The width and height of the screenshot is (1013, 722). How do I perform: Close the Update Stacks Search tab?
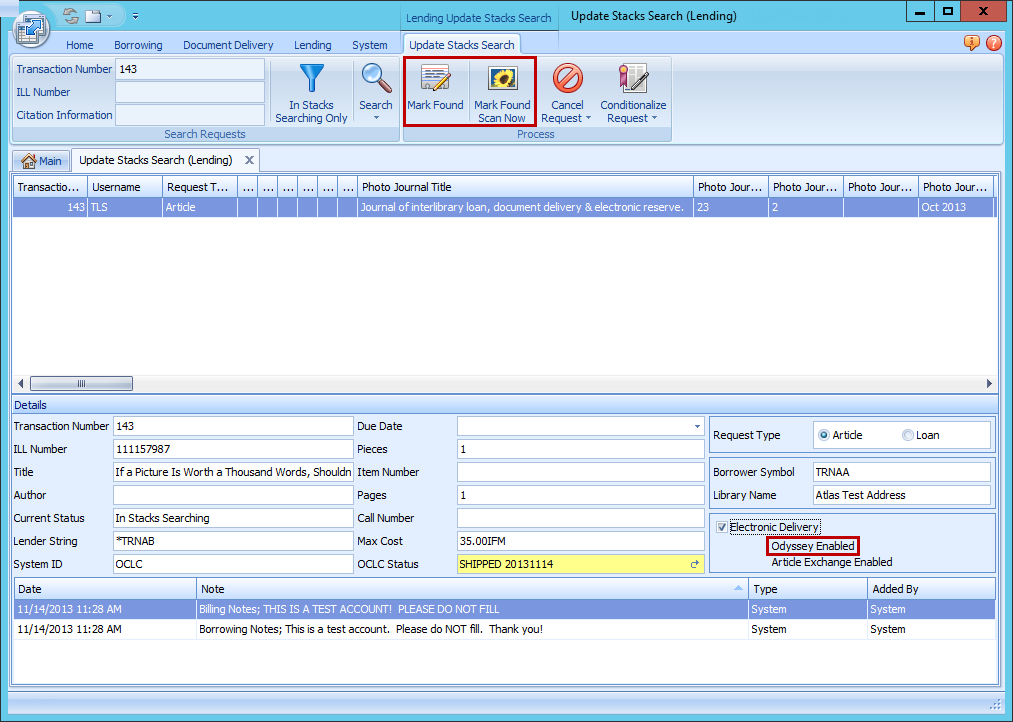(x=250, y=160)
